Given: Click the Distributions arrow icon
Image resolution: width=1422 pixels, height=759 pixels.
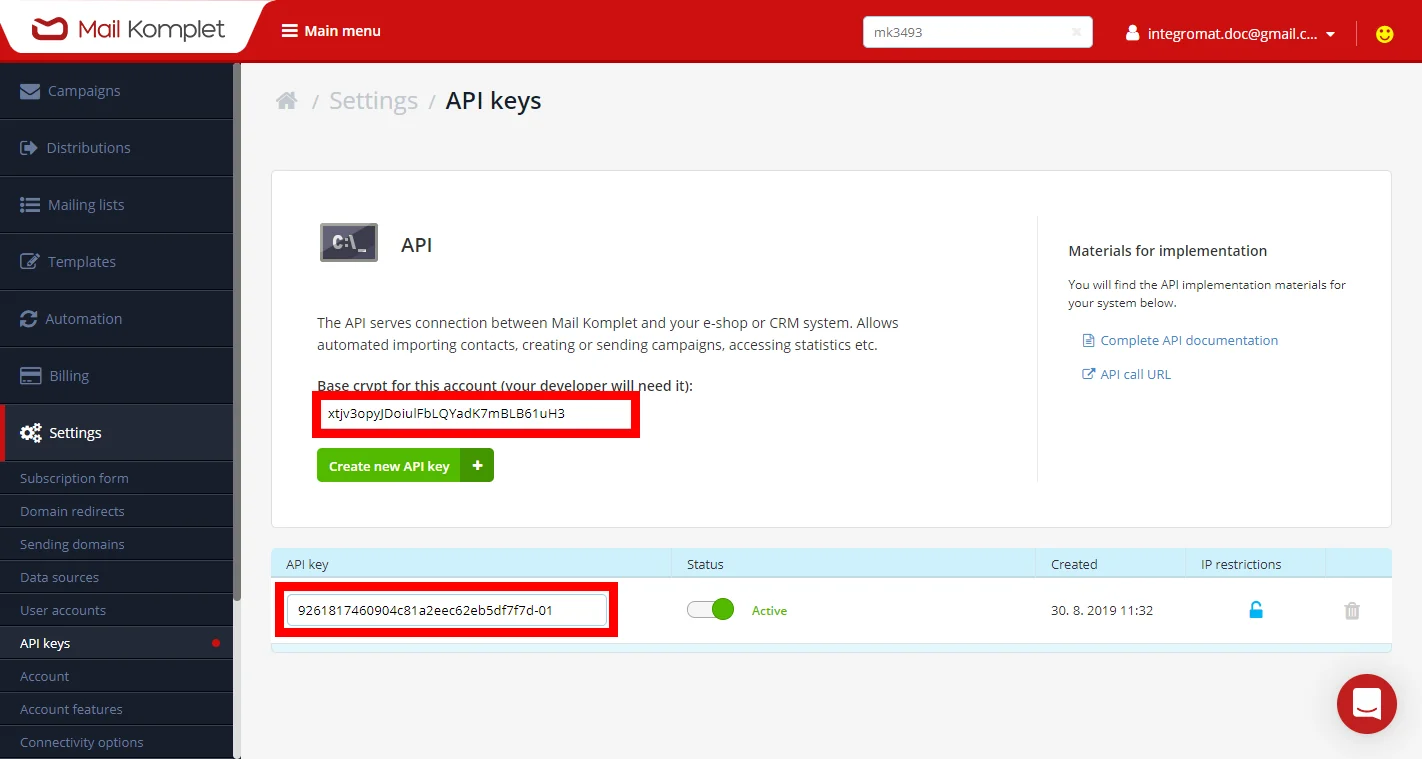Looking at the screenshot, I should tap(29, 148).
